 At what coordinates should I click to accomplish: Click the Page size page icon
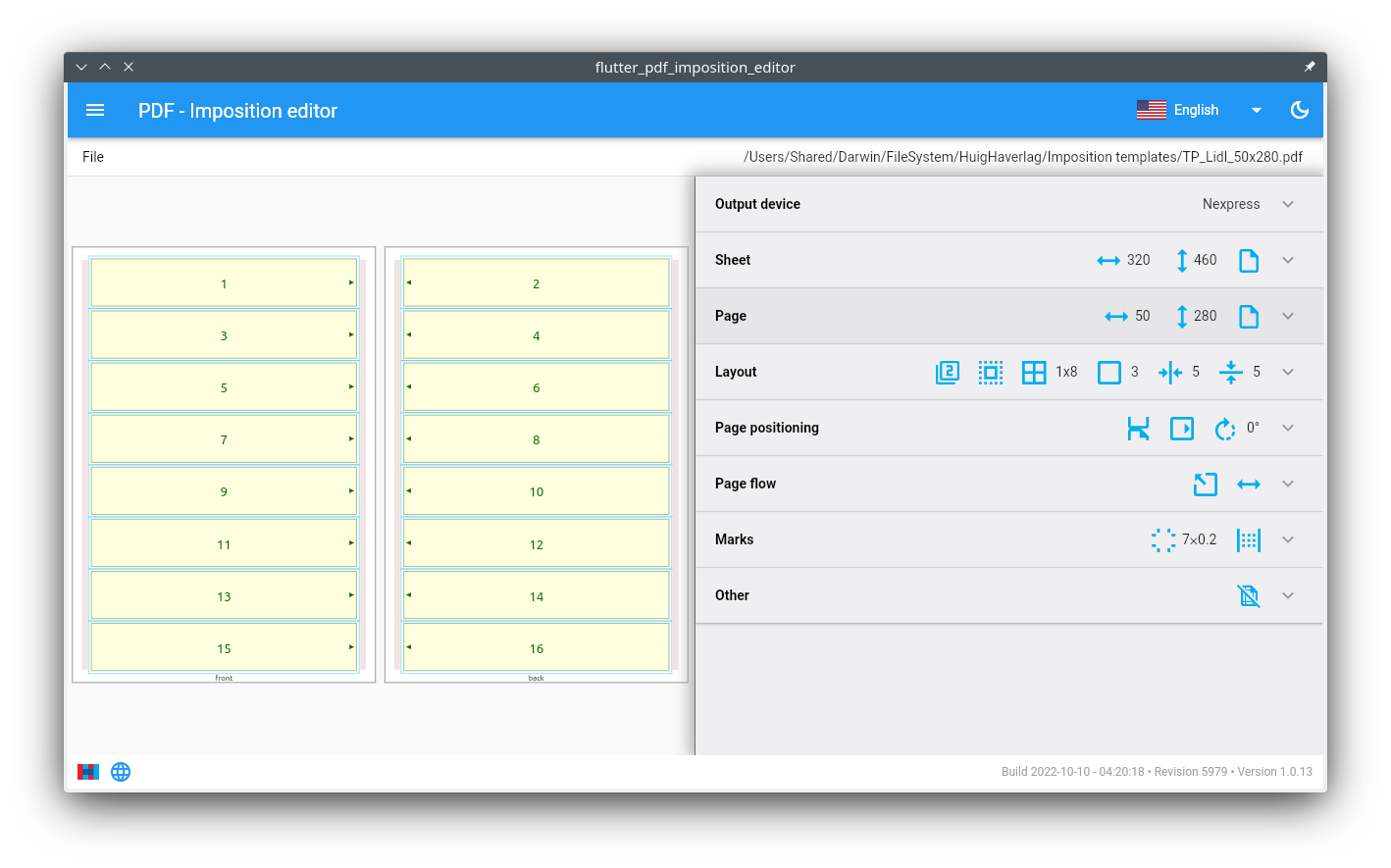pyautogui.click(x=1248, y=317)
